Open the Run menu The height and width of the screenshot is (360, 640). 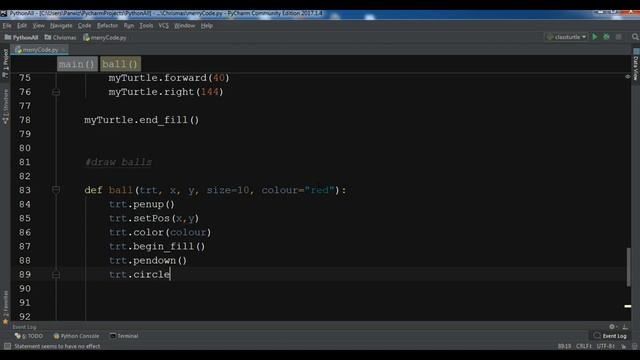point(129,25)
